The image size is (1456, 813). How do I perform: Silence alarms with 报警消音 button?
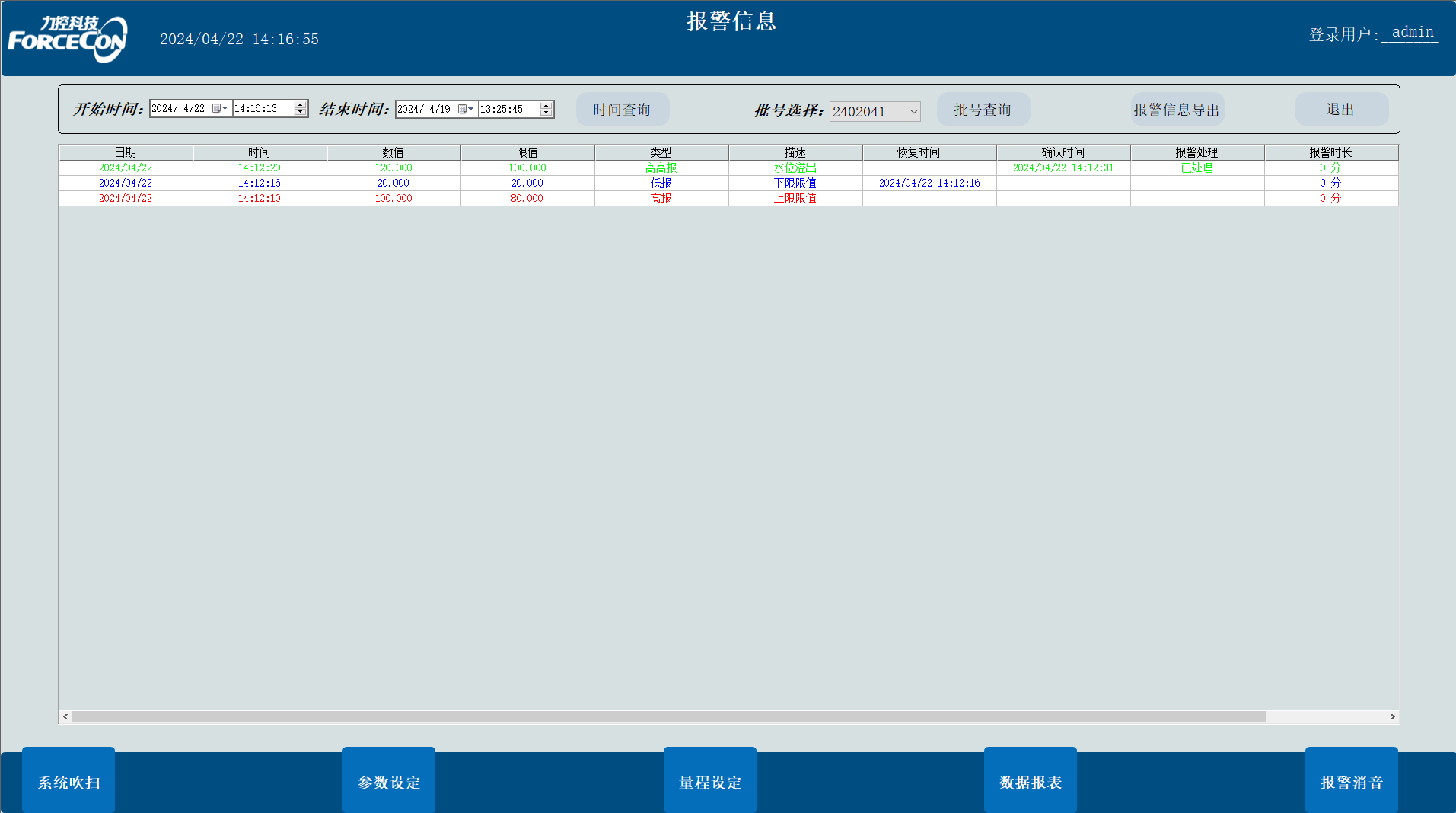point(1351,782)
